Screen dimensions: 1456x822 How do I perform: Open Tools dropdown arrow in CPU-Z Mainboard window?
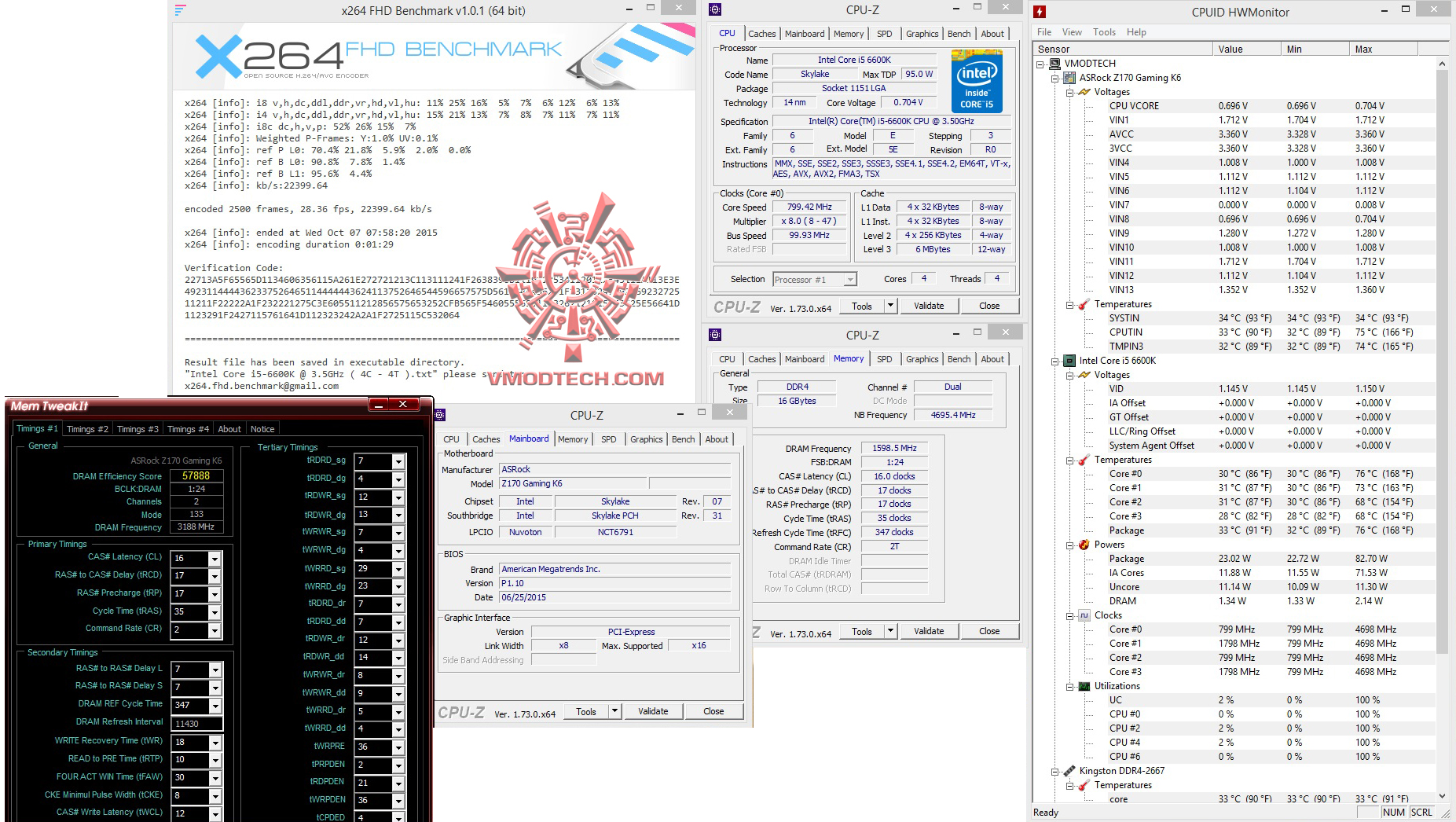pyautogui.click(x=614, y=711)
